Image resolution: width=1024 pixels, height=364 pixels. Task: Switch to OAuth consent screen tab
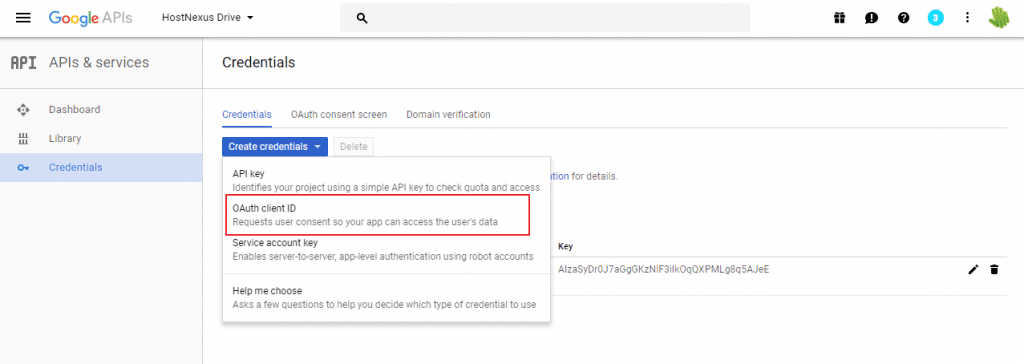339,114
